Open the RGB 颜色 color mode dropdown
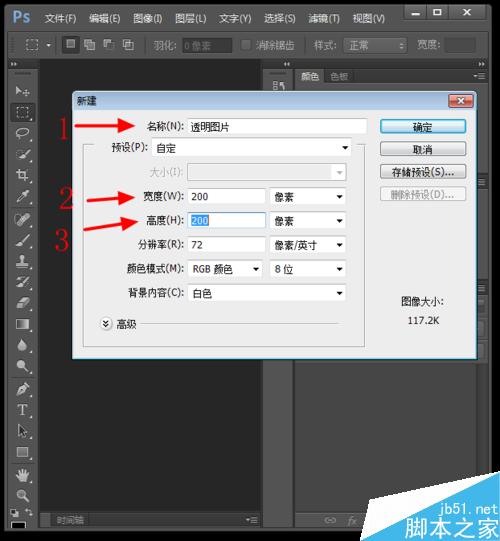This screenshot has height=541, width=500. (x=225, y=269)
